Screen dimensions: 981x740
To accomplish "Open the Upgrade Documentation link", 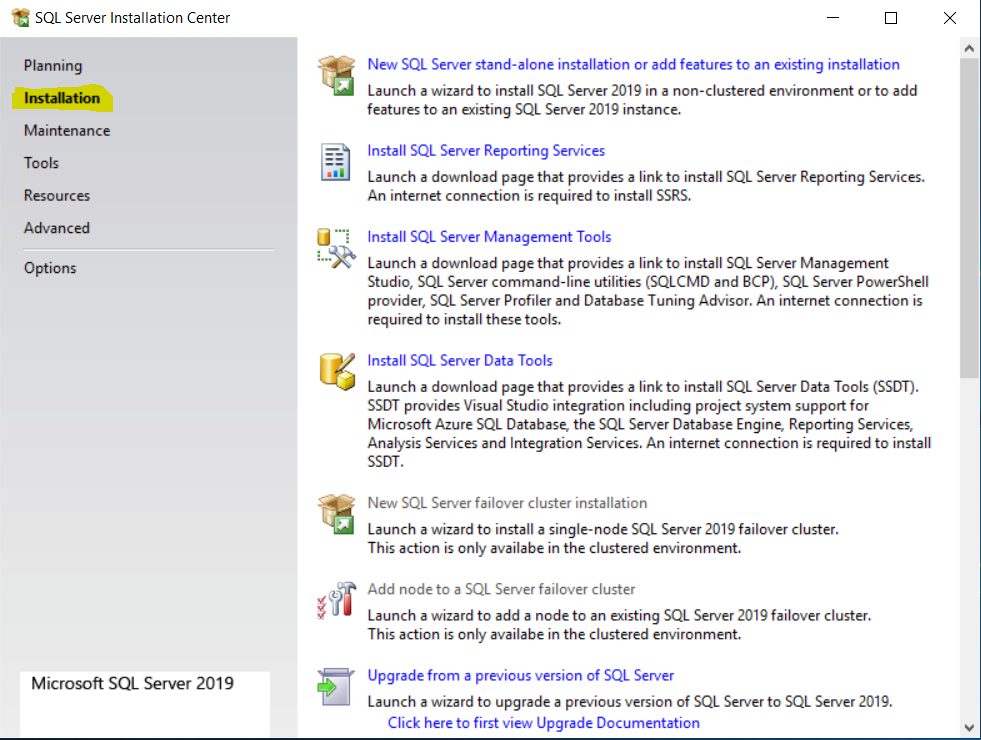I will pyautogui.click(x=544, y=723).
